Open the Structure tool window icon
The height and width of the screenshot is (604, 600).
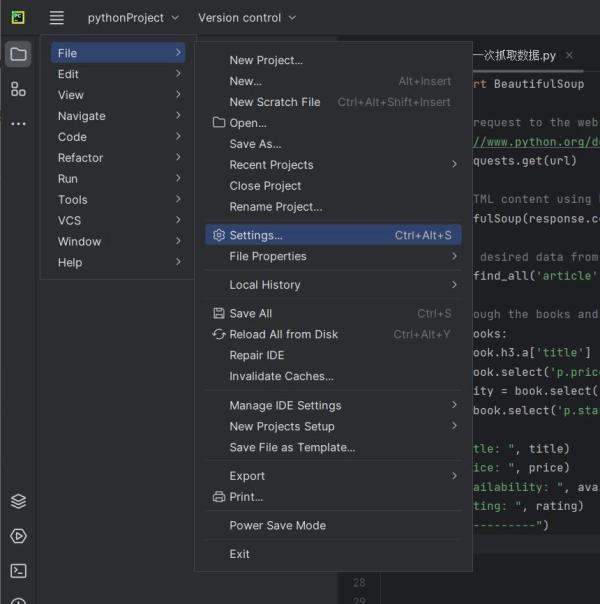point(18,89)
